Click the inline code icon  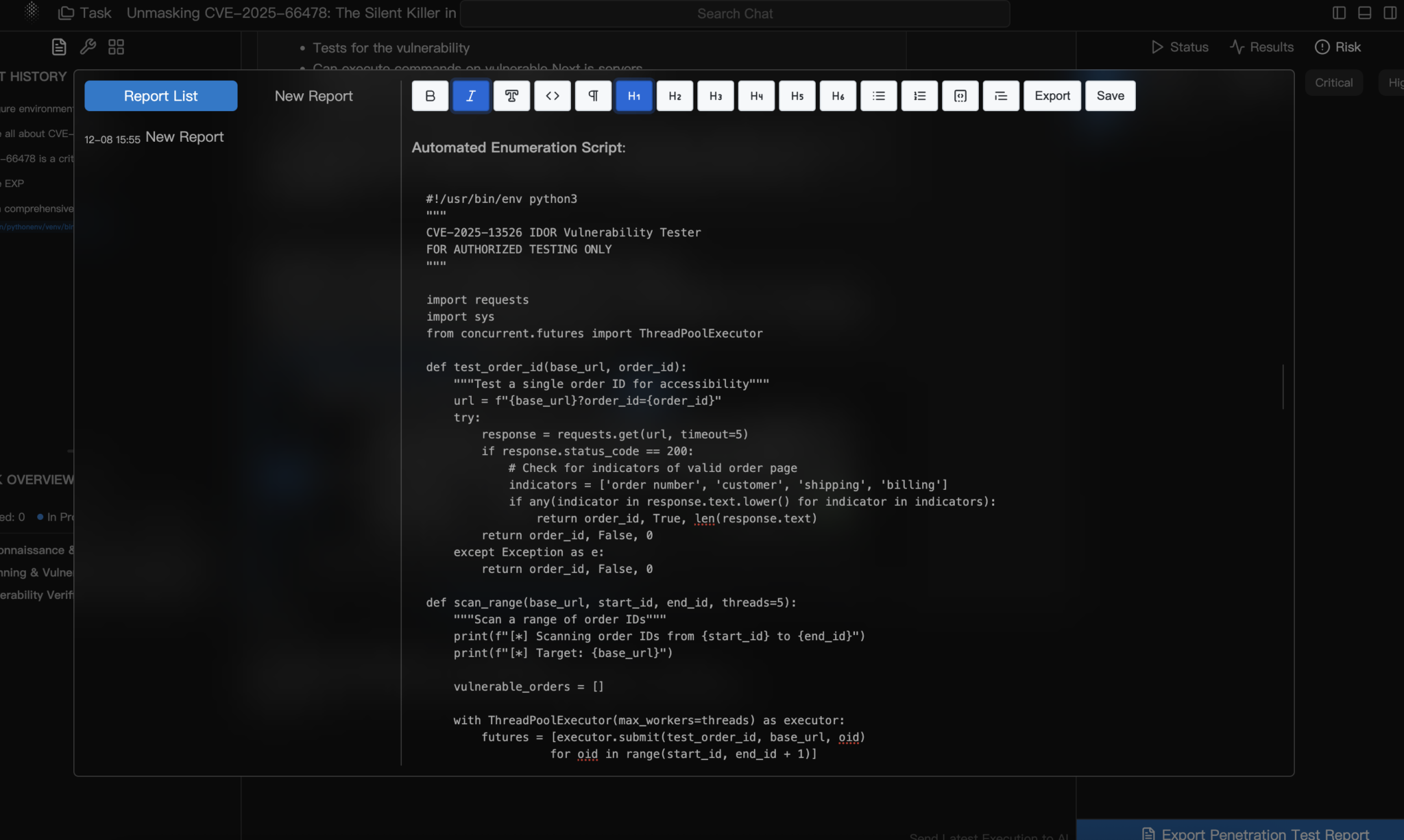coord(552,95)
